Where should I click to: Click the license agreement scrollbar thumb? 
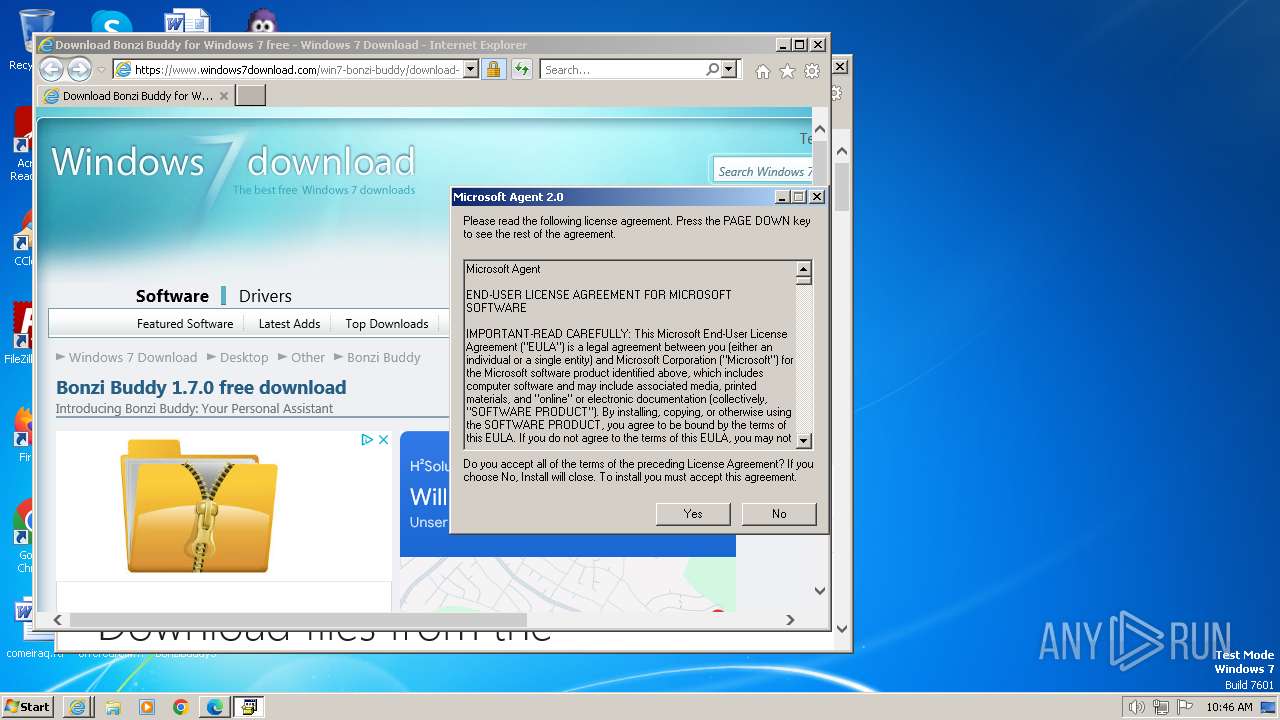(803, 280)
